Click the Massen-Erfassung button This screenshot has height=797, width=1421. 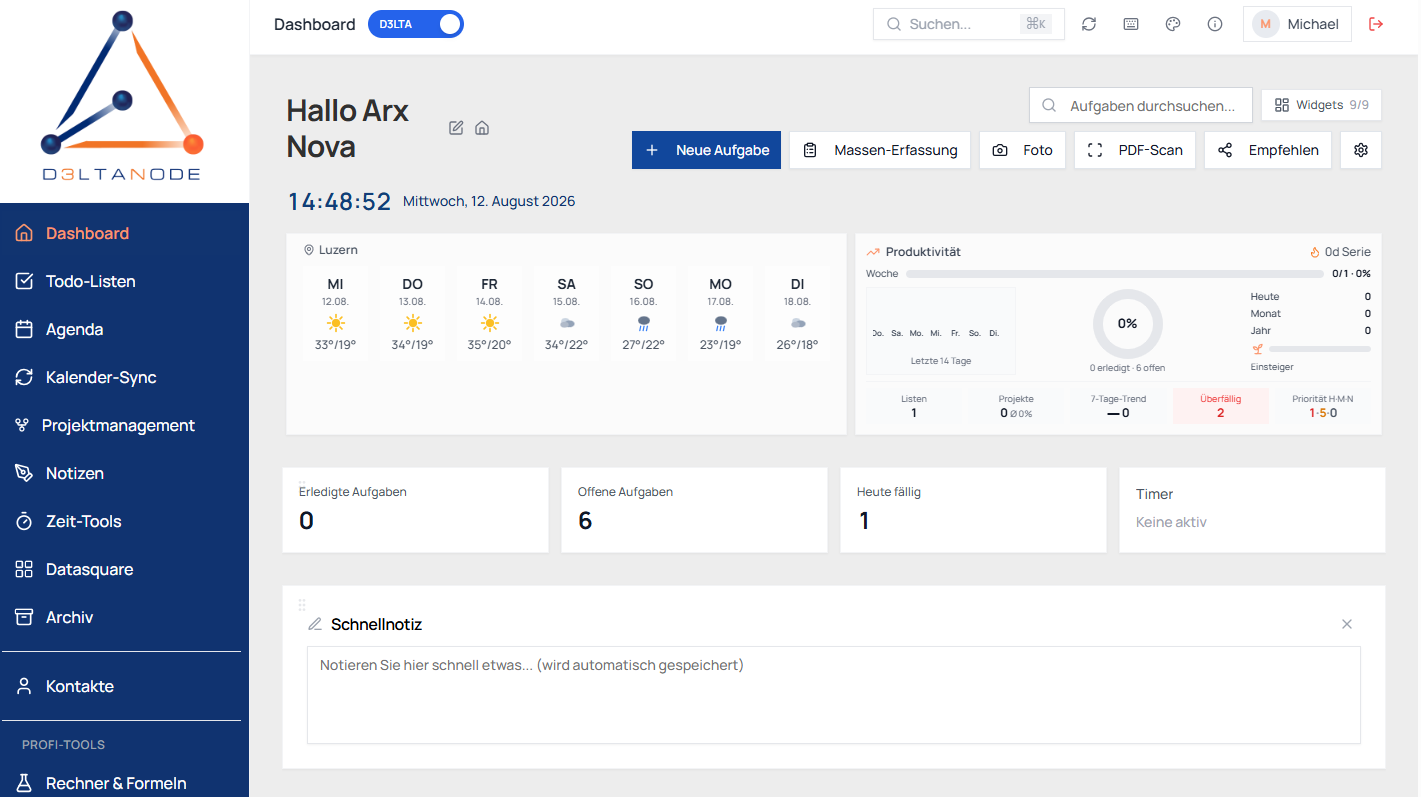tap(880, 150)
